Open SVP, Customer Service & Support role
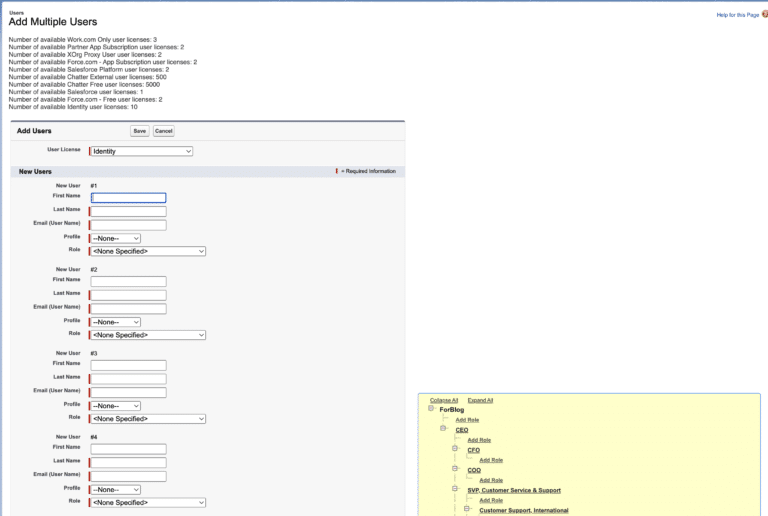The height and width of the screenshot is (516, 768). (514, 490)
